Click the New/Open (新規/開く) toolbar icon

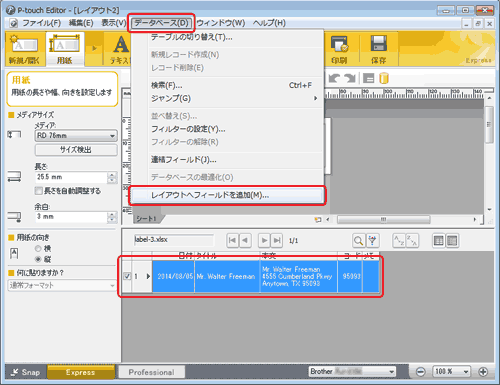coord(25,49)
